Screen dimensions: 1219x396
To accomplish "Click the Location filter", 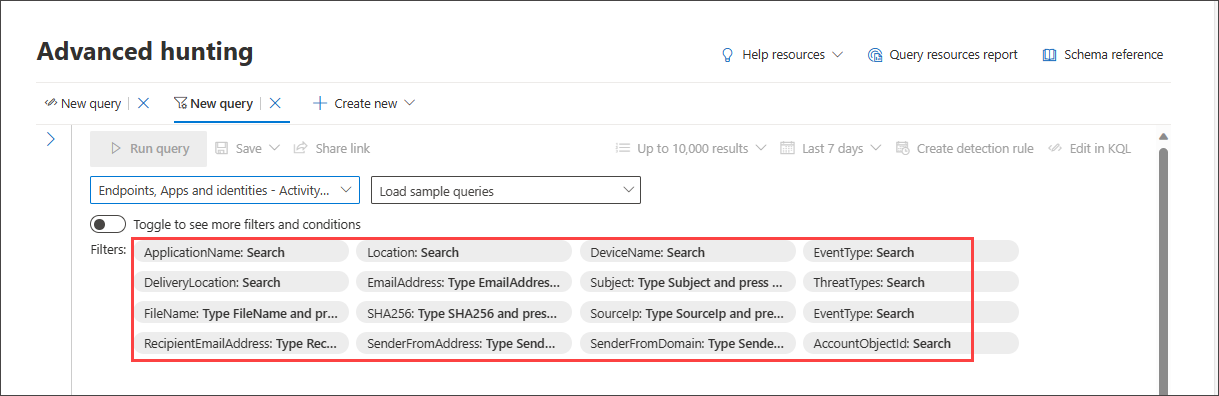I will 464,252.
